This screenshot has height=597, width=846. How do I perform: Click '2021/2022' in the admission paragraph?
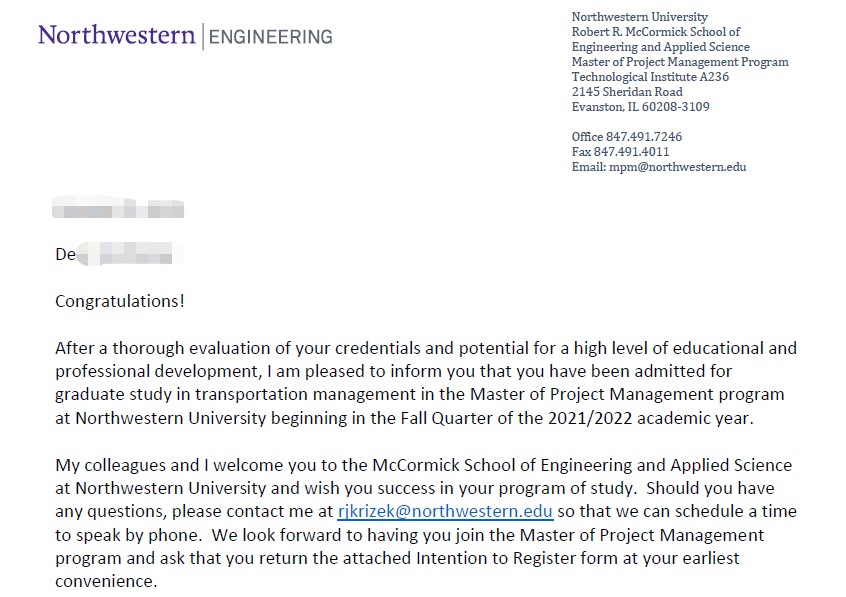(590, 418)
